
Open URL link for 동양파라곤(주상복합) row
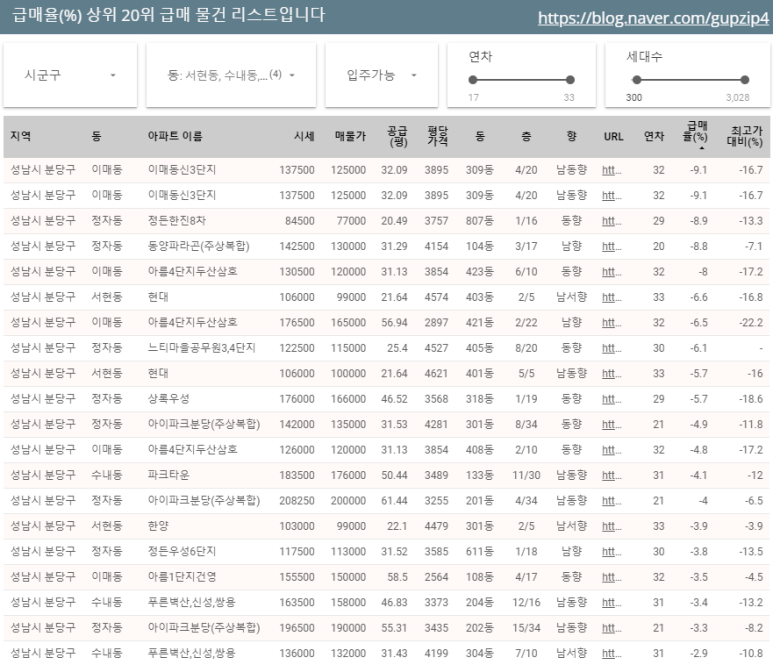coord(611,246)
